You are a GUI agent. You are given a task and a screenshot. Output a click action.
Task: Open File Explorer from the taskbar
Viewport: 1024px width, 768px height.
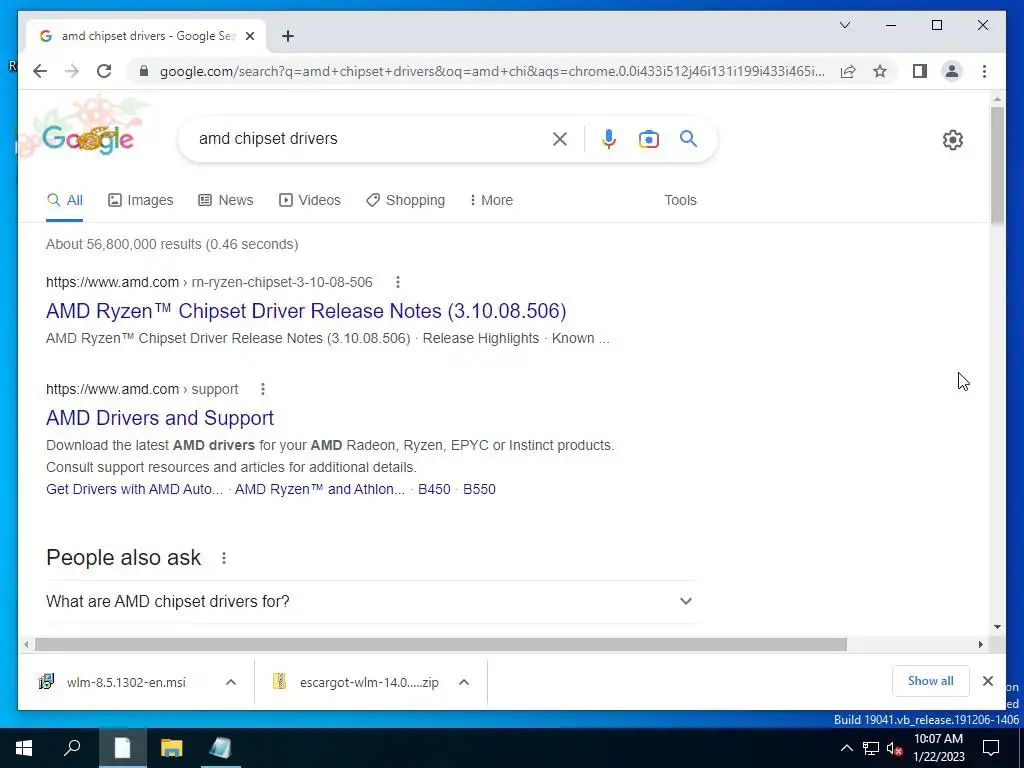[172, 748]
